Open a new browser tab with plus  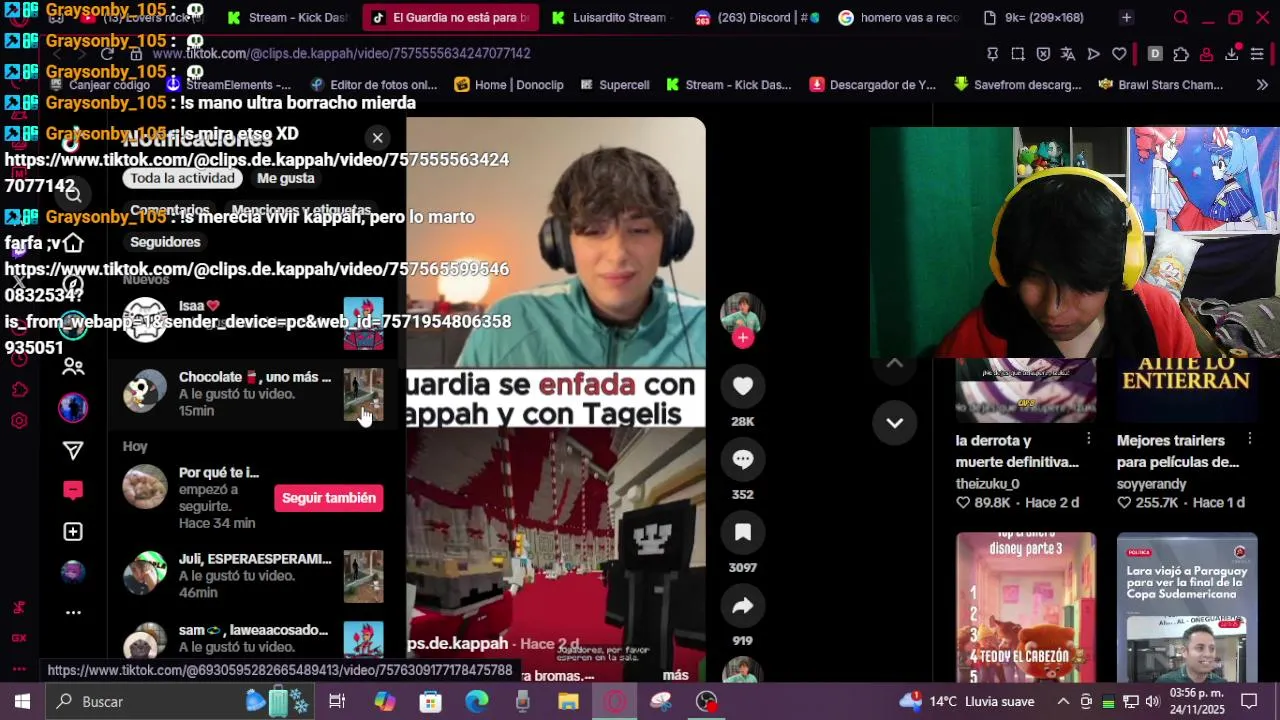pos(1126,18)
